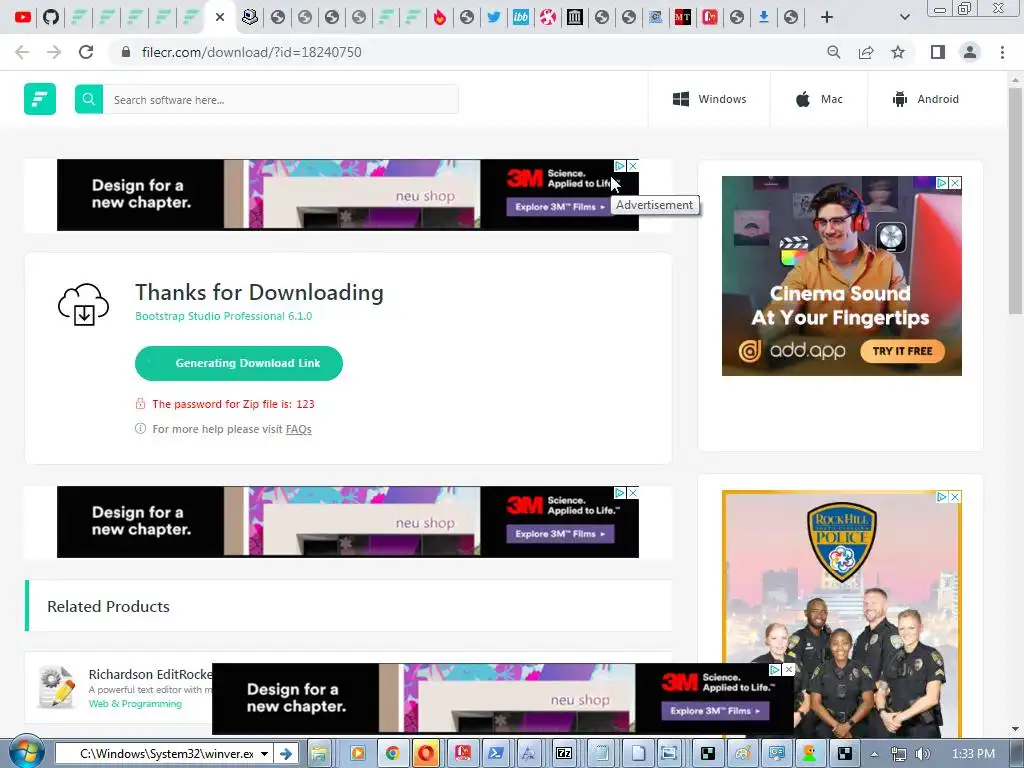Open the Mac category
The height and width of the screenshot is (768, 1024).
819,99
